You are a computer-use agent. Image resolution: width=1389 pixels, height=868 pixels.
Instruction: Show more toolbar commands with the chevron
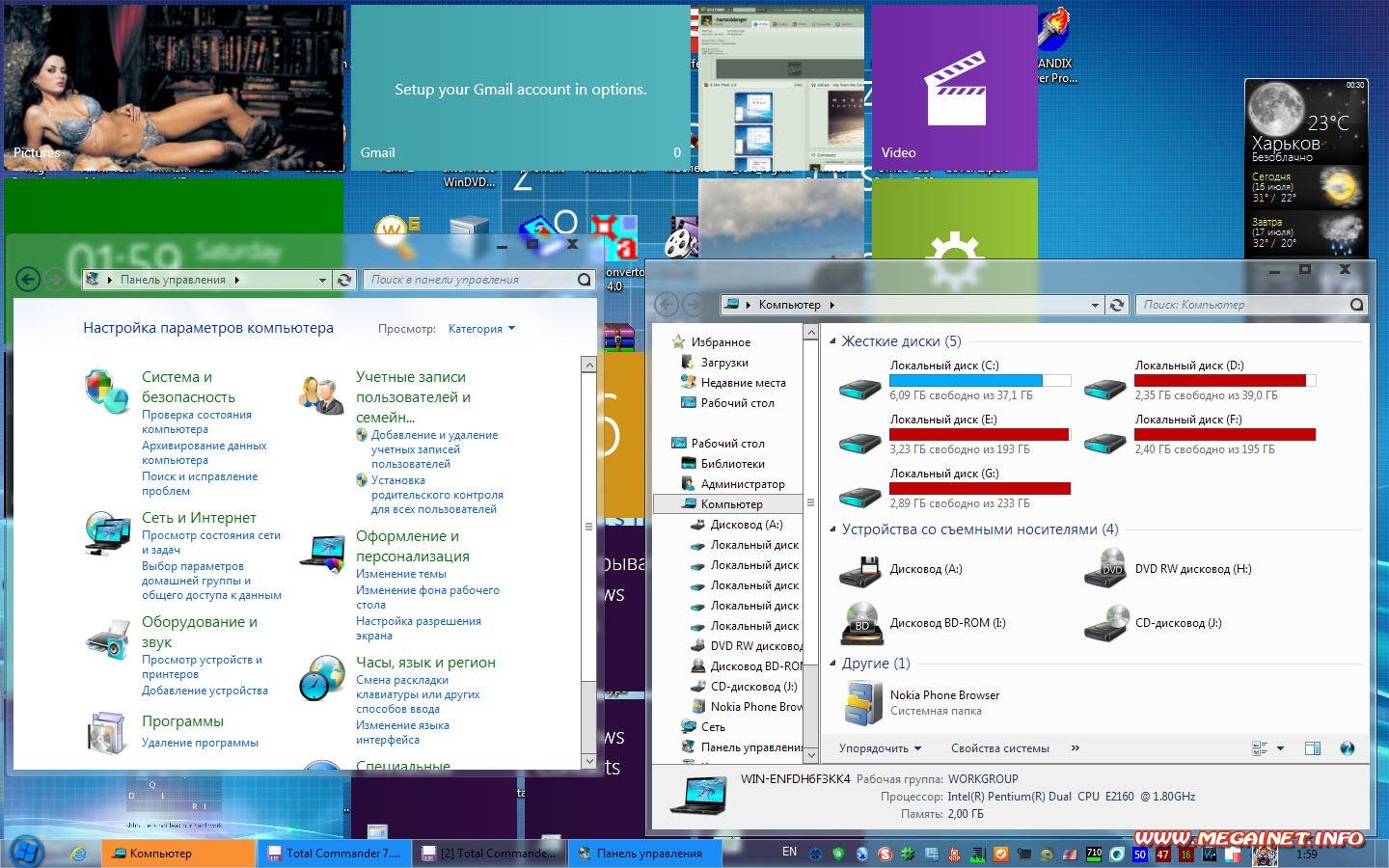[1076, 748]
